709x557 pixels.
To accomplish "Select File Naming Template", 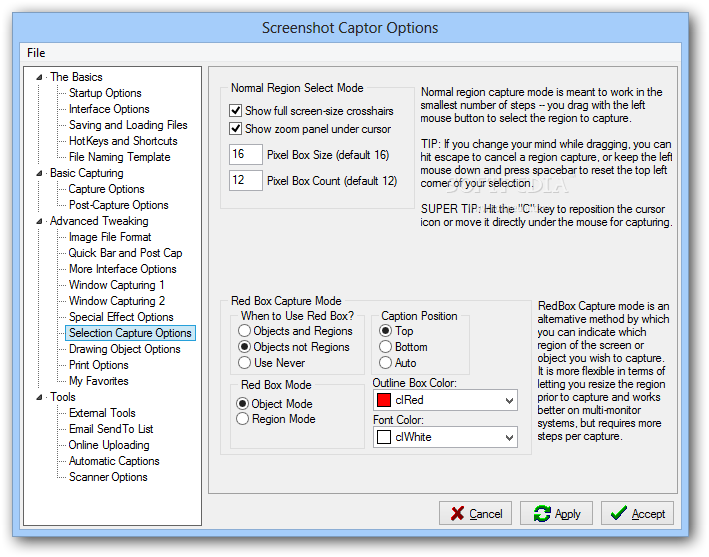I will pyautogui.click(x=119, y=157).
